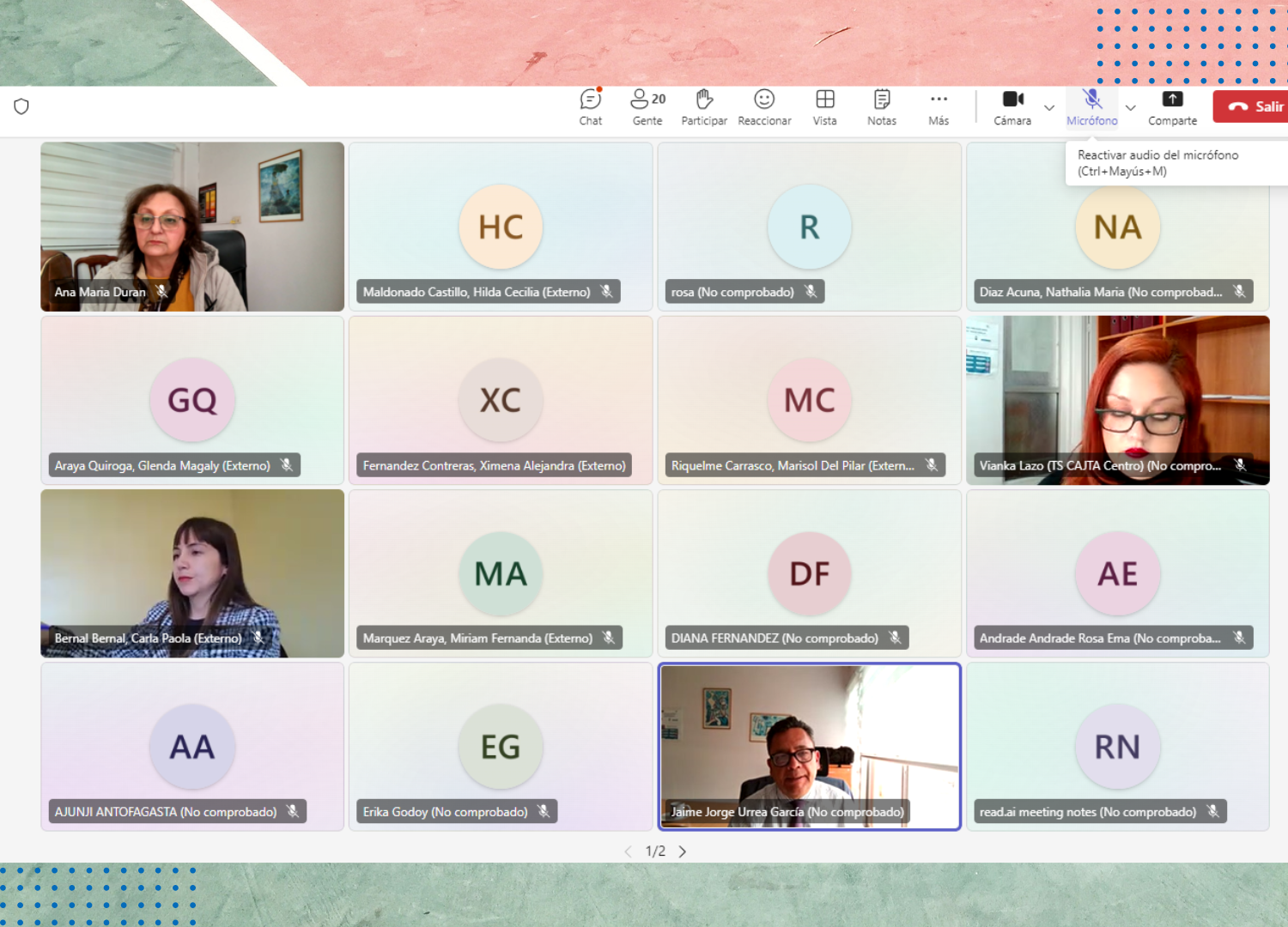Open the Chat panel
The width and height of the screenshot is (1288, 927).
591,107
